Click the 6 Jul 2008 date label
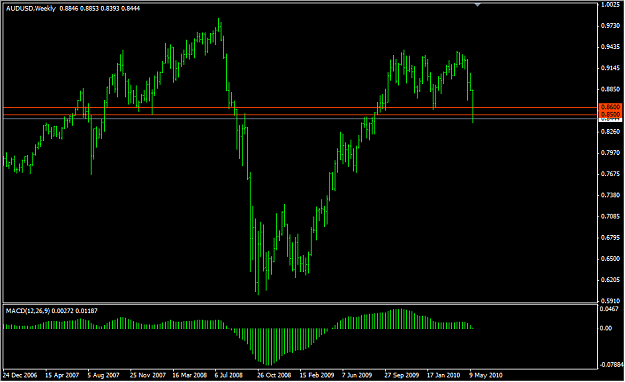This screenshot has height=382, width=625. 228,375
